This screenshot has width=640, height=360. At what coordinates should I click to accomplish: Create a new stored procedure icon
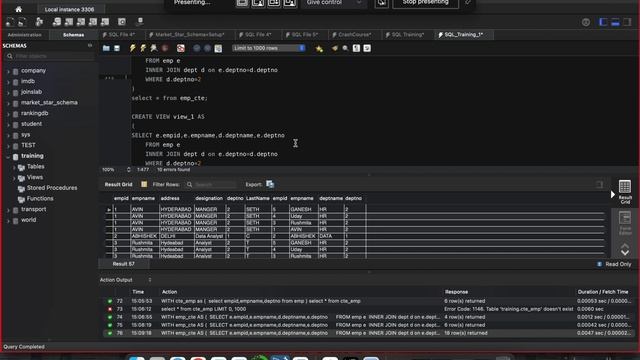click(x=93, y=22)
